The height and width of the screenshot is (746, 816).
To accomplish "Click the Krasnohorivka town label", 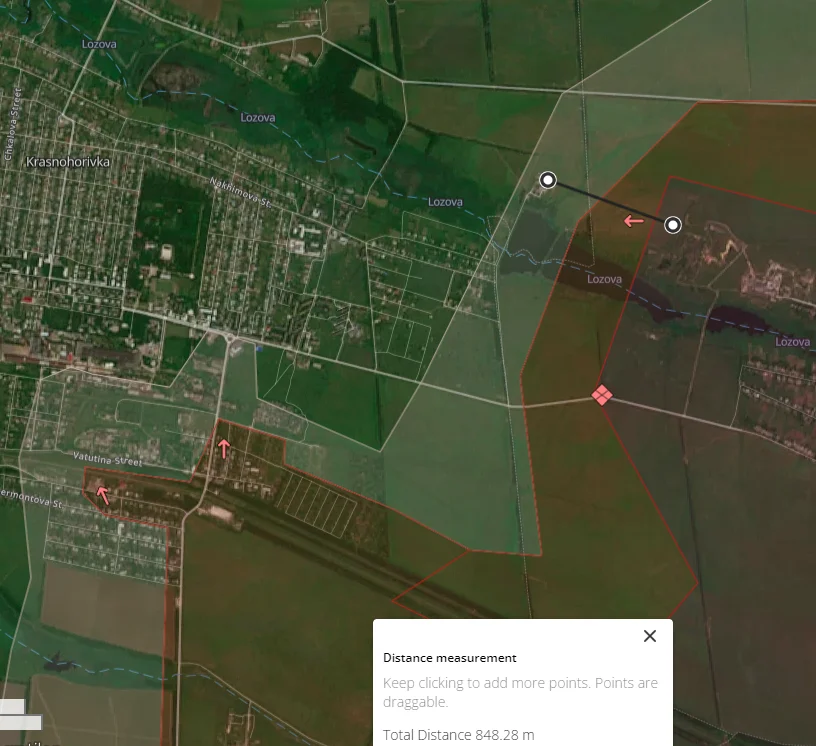I will (68, 161).
